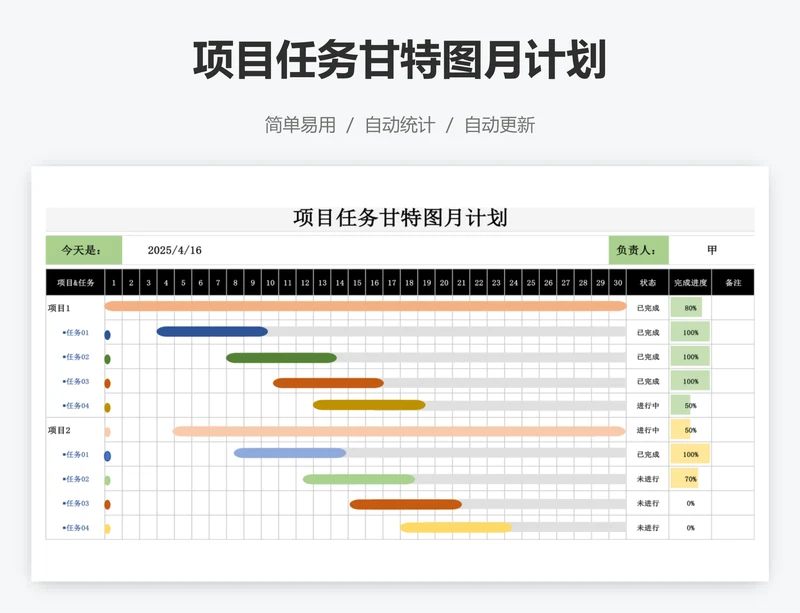Click the 自动更新 subtitle text

point(499,125)
